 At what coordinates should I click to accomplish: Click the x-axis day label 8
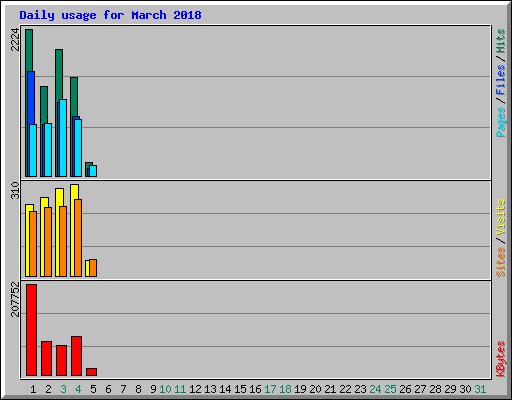[138, 389]
